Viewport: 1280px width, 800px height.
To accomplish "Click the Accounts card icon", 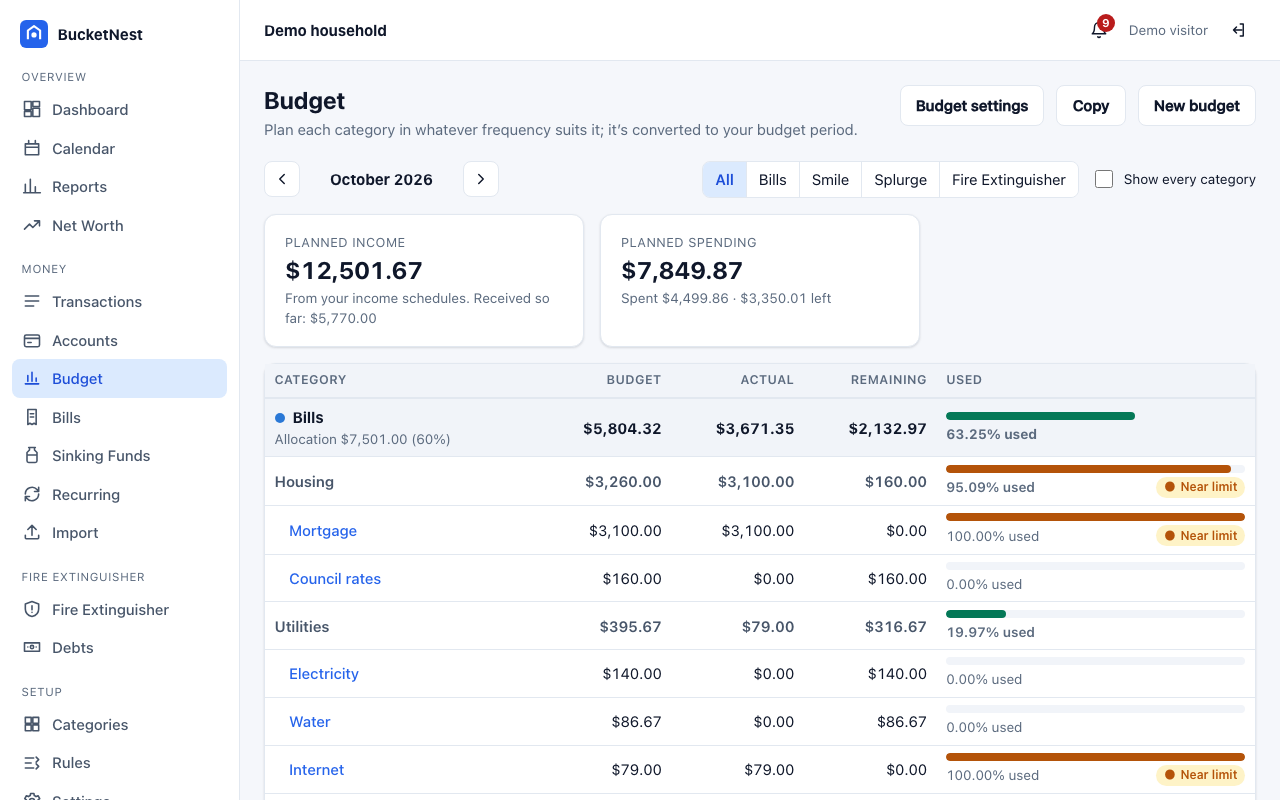I will pos(32,340).
